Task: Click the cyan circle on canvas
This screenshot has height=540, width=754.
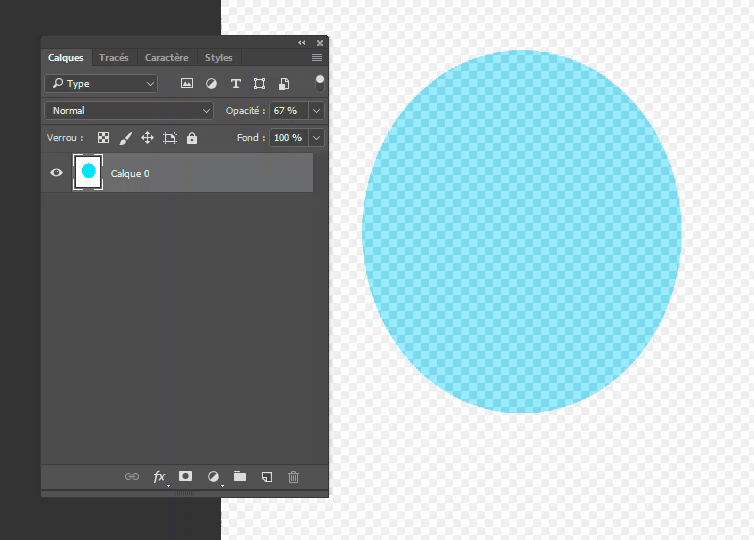Action: click(522, 231)
